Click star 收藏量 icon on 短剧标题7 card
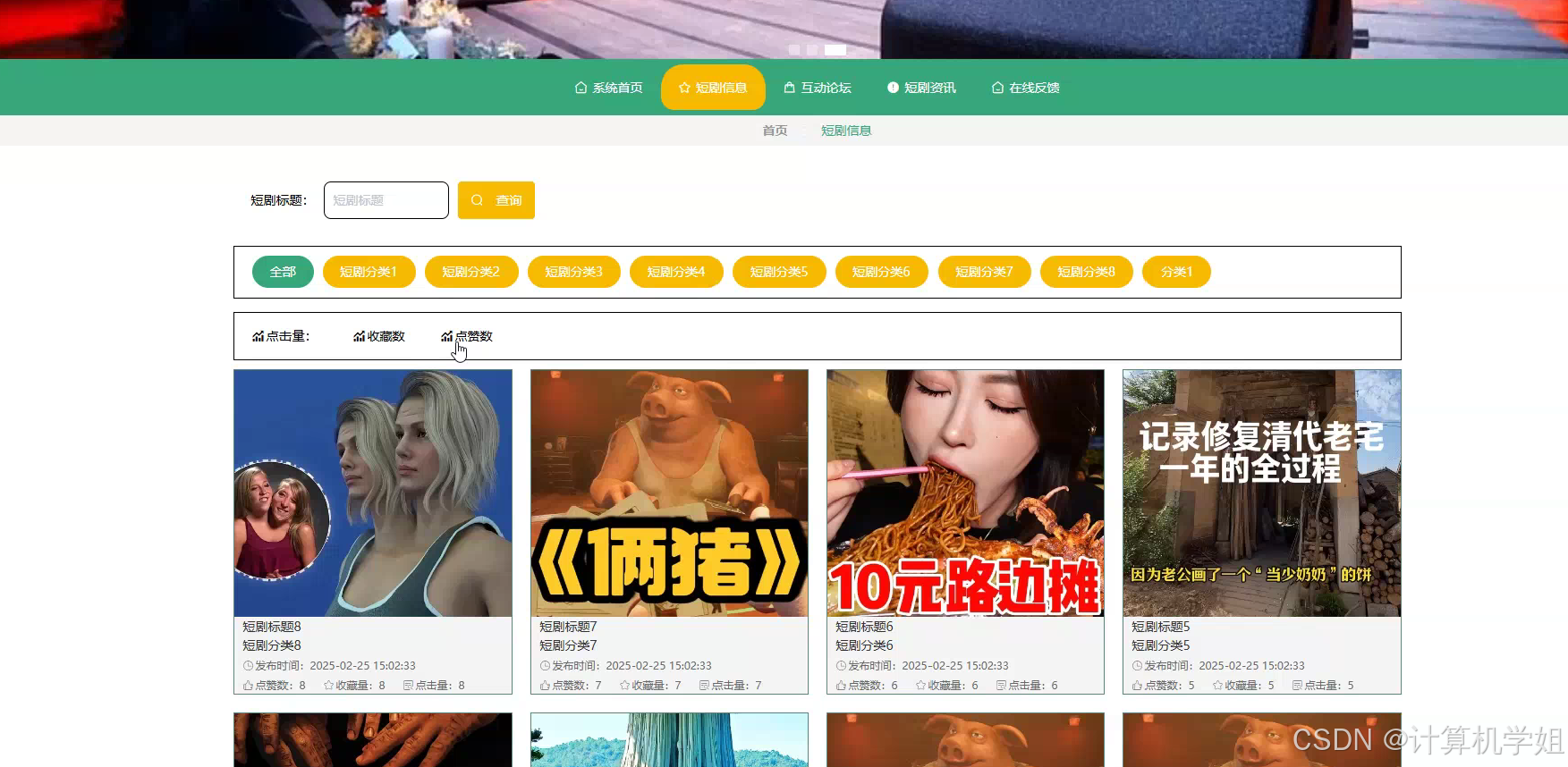 [624, 686]
